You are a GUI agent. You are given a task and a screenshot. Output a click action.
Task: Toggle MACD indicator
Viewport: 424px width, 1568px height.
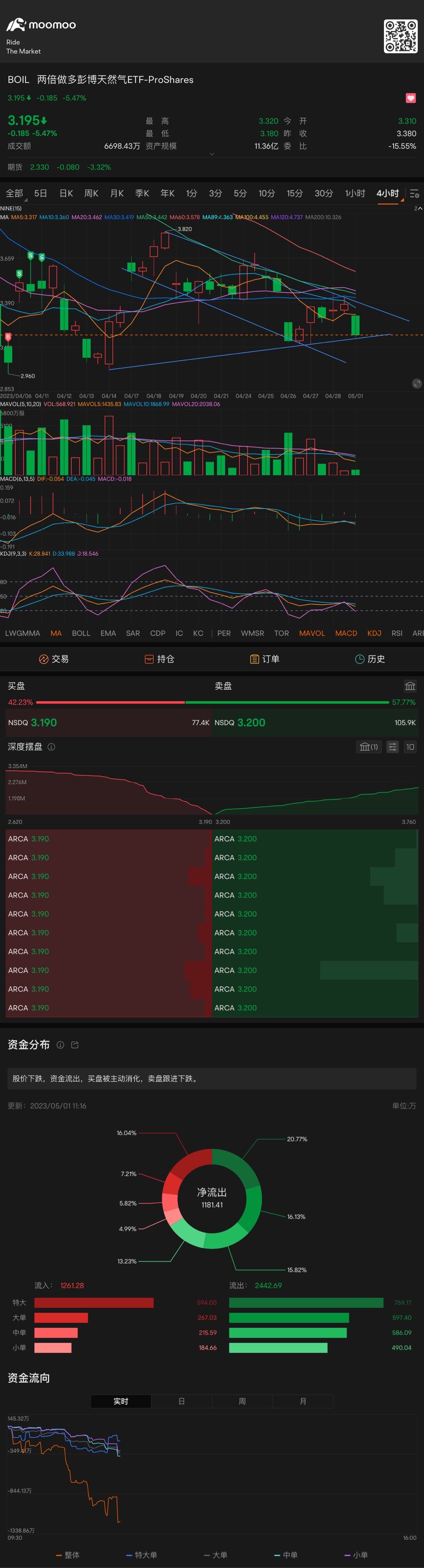point(346,633)
